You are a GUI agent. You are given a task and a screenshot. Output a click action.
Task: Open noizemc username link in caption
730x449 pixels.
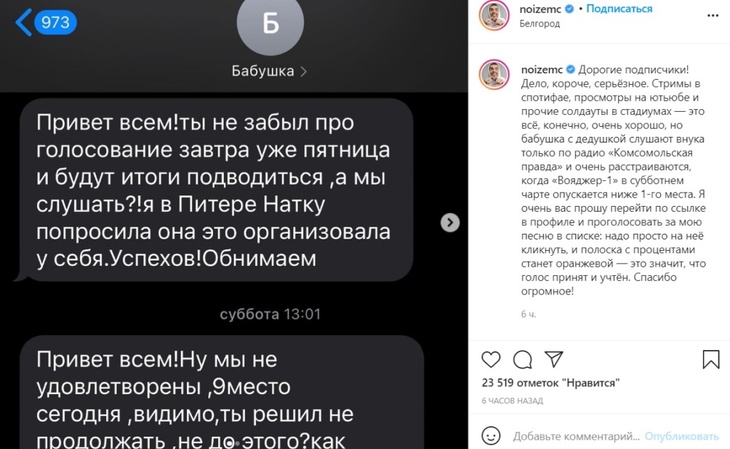click(542, 69)
